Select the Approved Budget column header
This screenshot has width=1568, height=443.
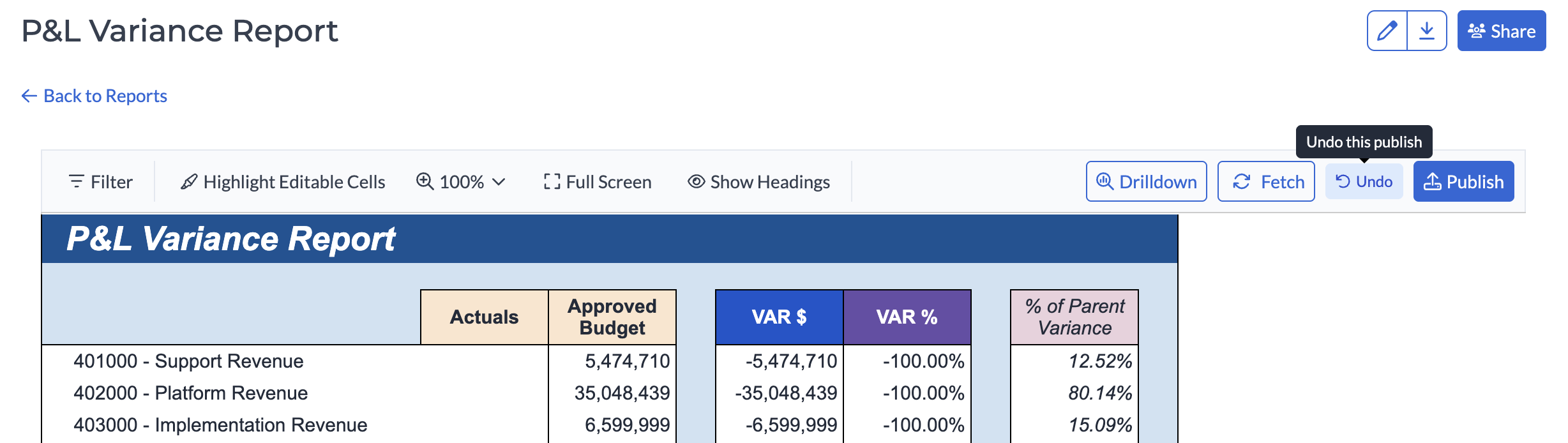pos(612,317)
